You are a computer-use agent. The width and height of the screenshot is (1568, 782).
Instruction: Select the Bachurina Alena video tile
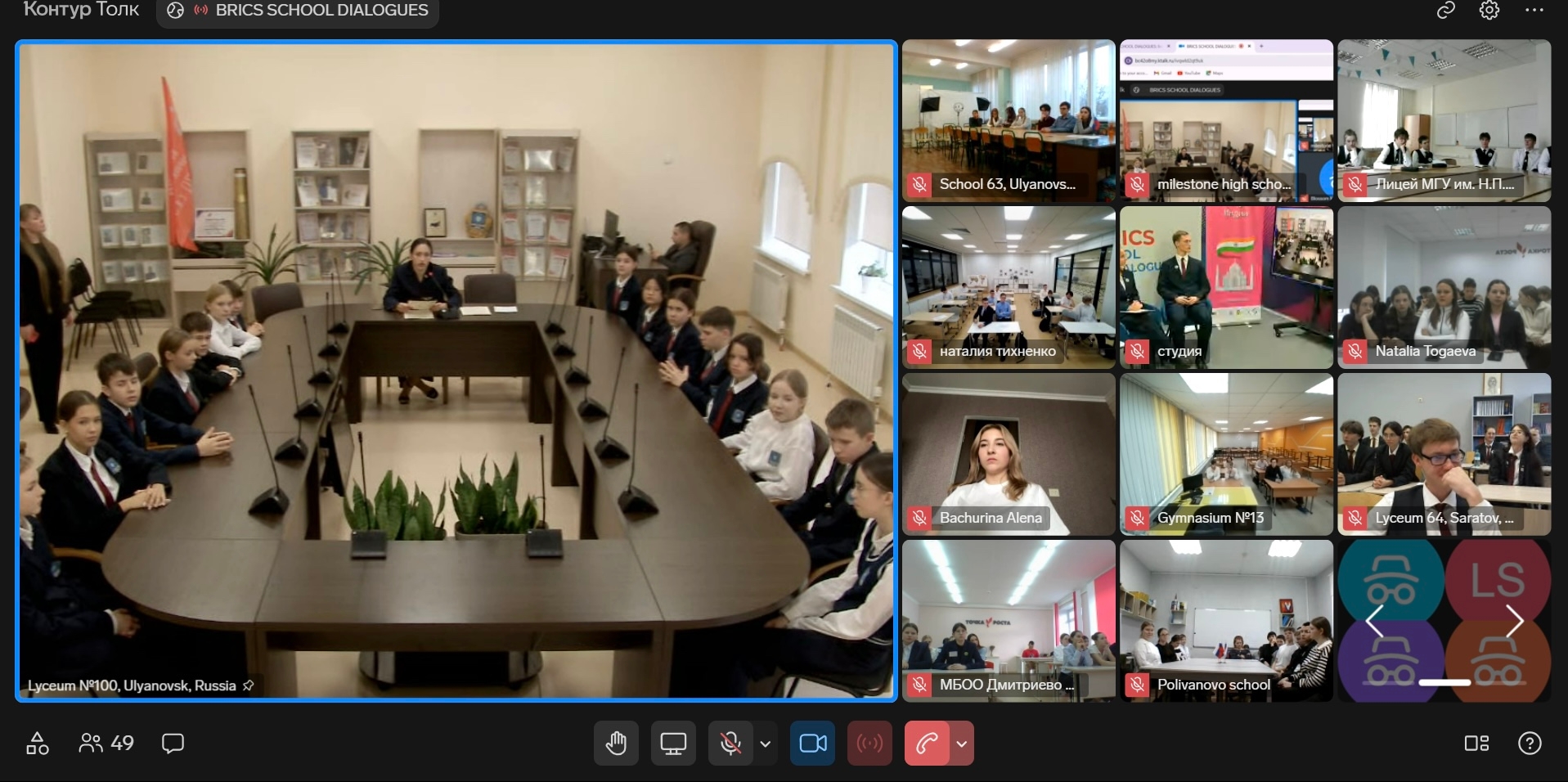click(1009, 454)
